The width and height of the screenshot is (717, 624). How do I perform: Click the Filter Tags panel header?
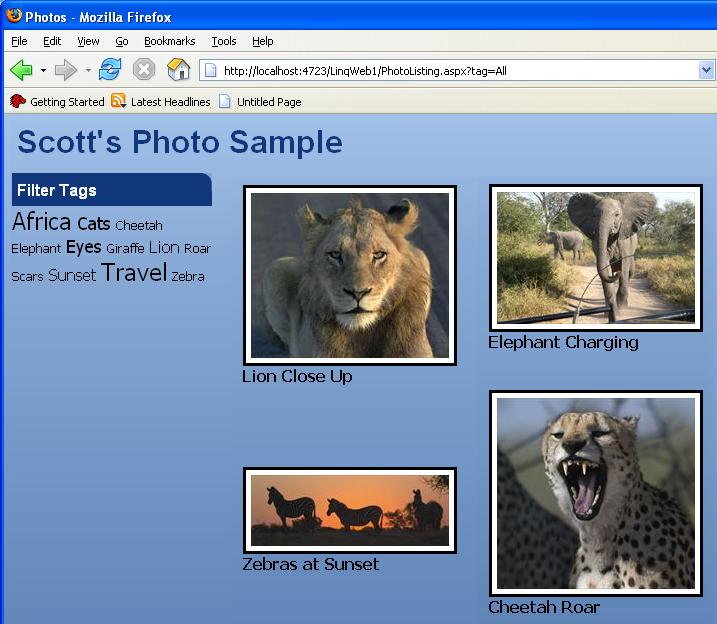pos(112,190)
